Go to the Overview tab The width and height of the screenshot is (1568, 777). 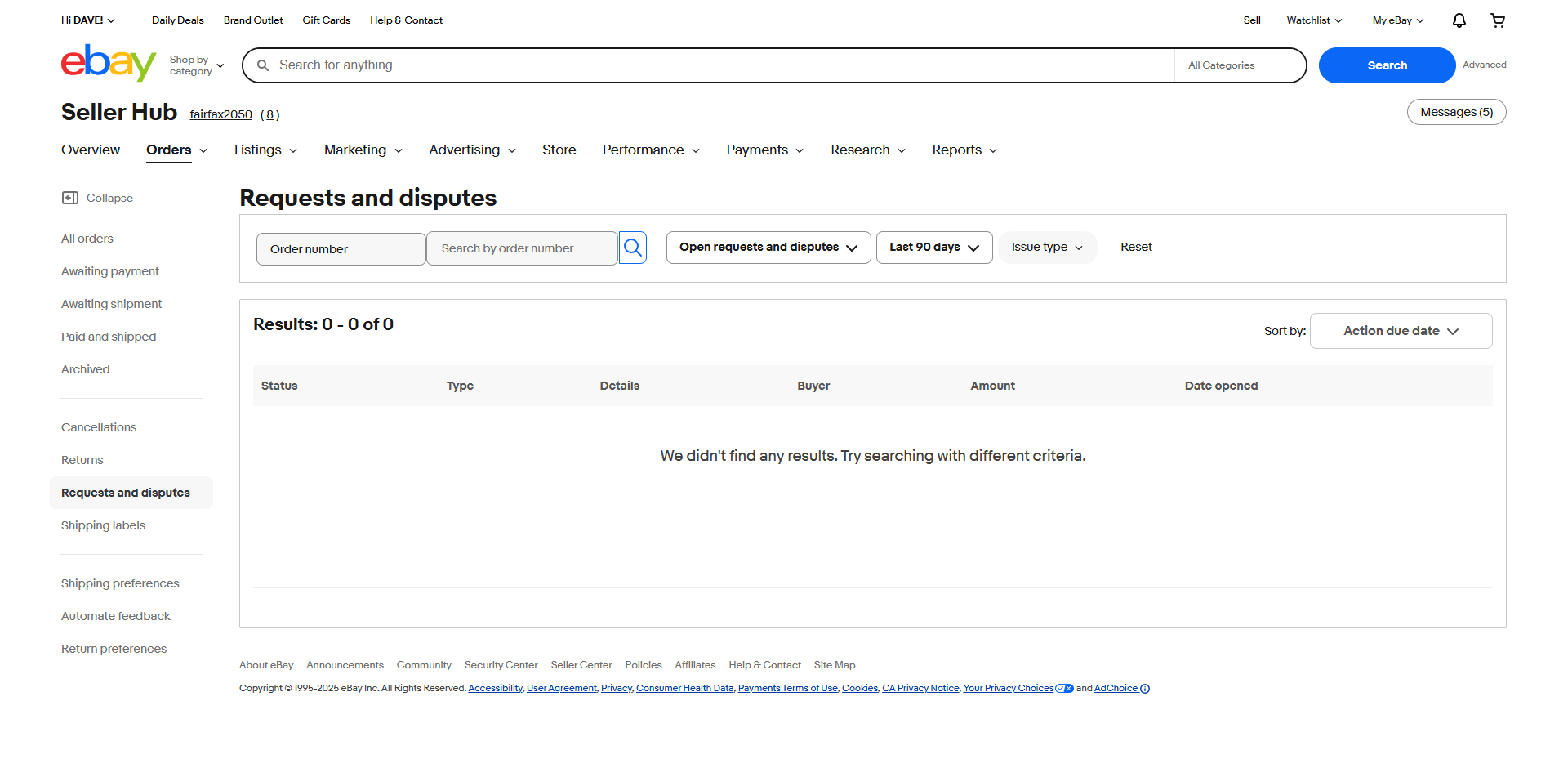coord(91,150)
